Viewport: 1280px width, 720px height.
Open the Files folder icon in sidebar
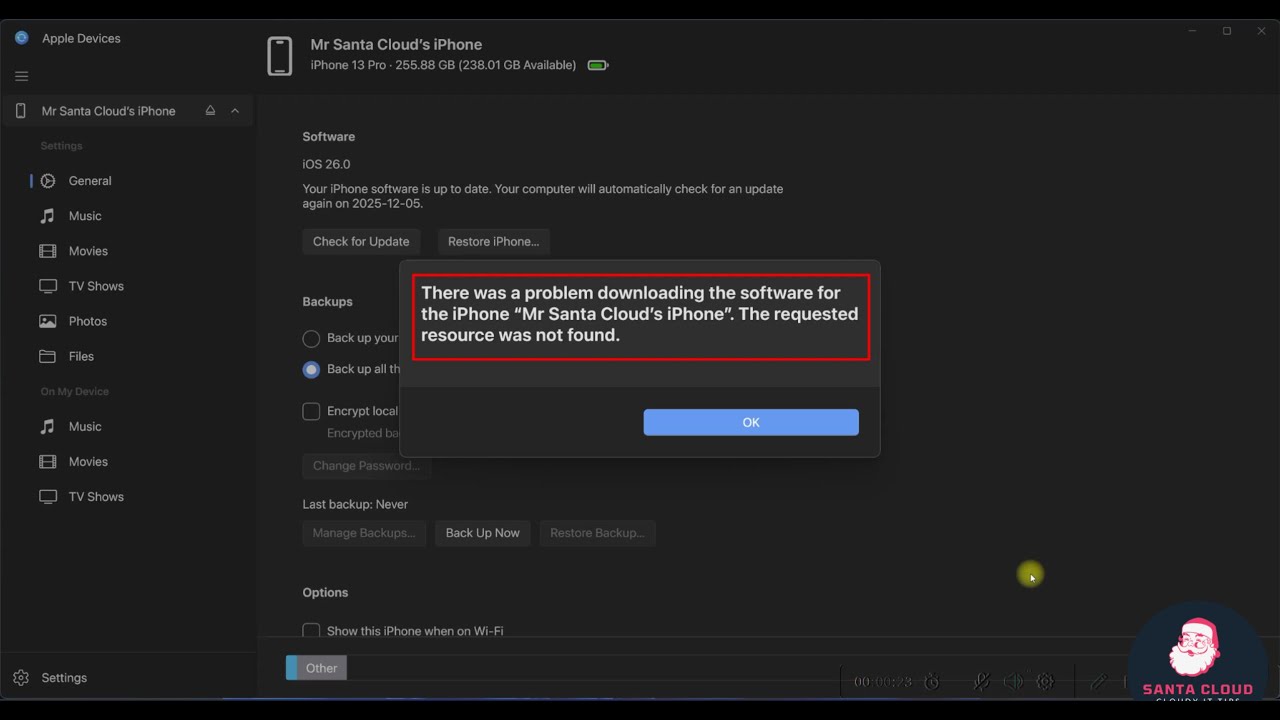[47, 356]
